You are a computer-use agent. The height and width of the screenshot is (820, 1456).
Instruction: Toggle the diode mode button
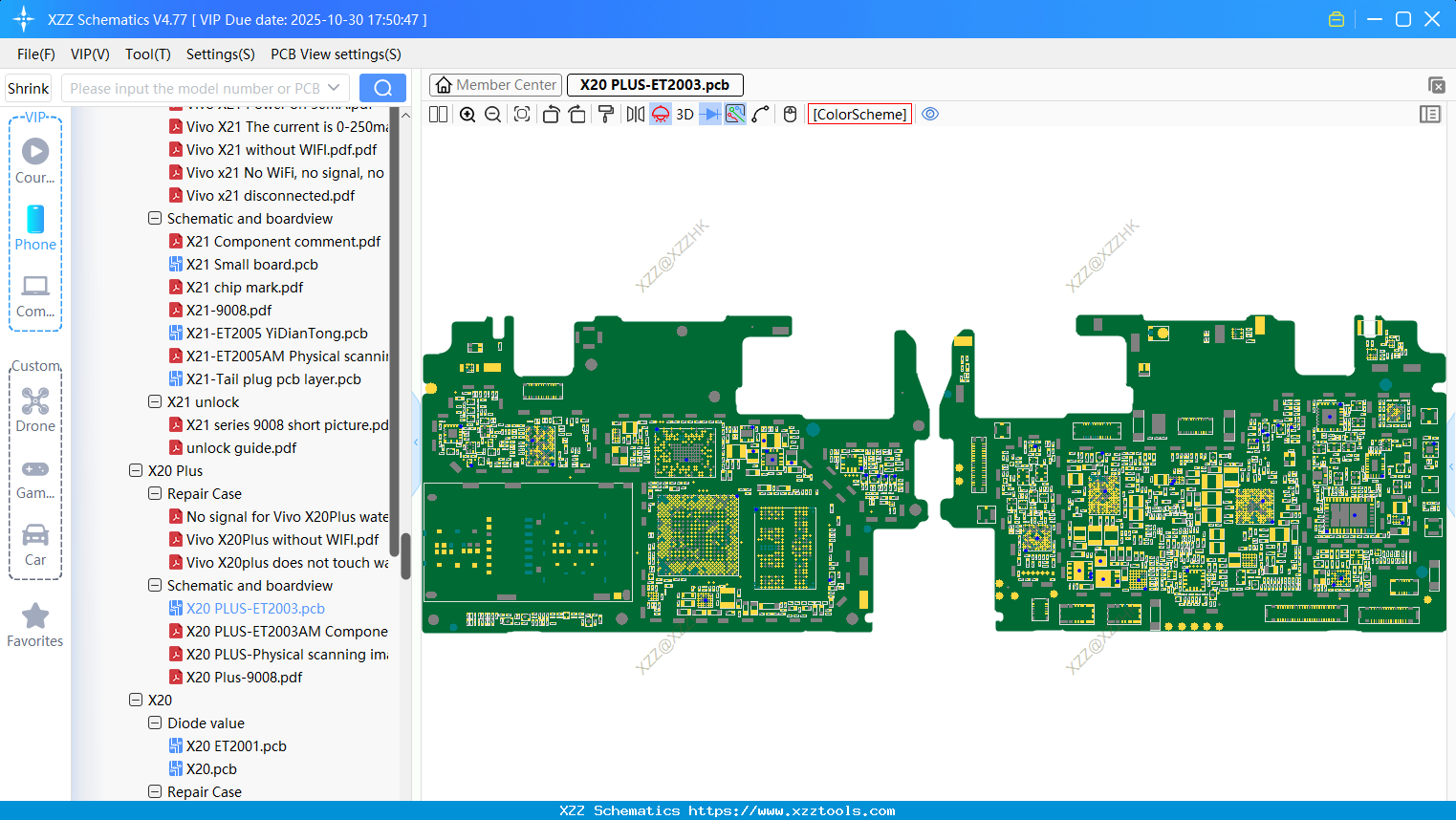[710, 115]
